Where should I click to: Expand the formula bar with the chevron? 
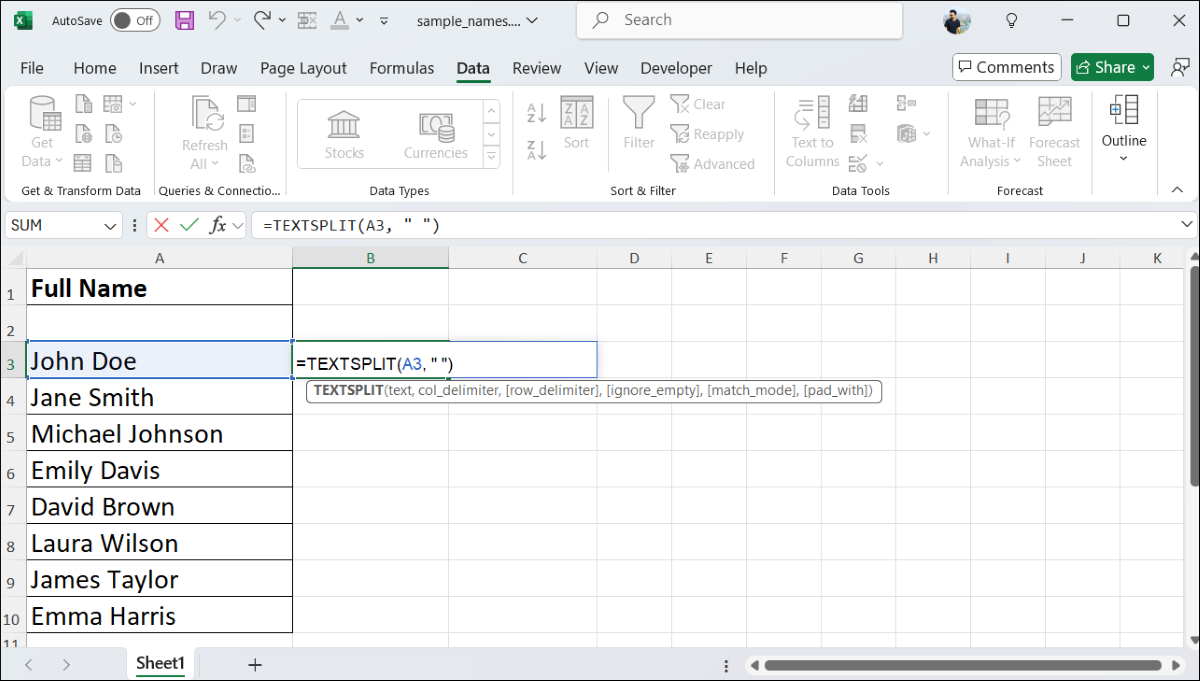point(1187,225)
